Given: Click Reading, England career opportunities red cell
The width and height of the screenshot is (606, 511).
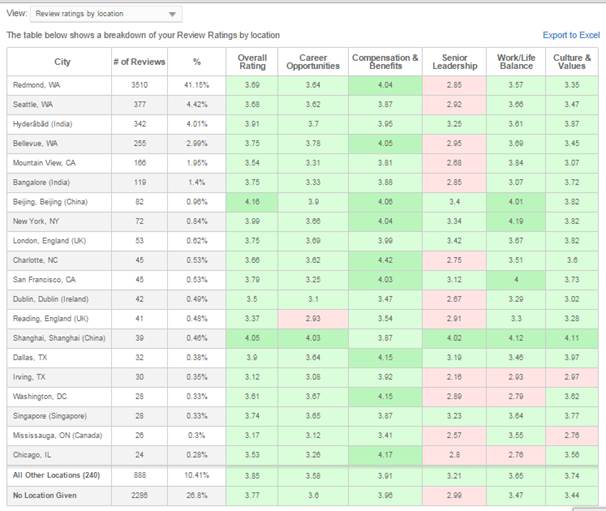Looking at the screenshot, I should click(x=313, y=319).
